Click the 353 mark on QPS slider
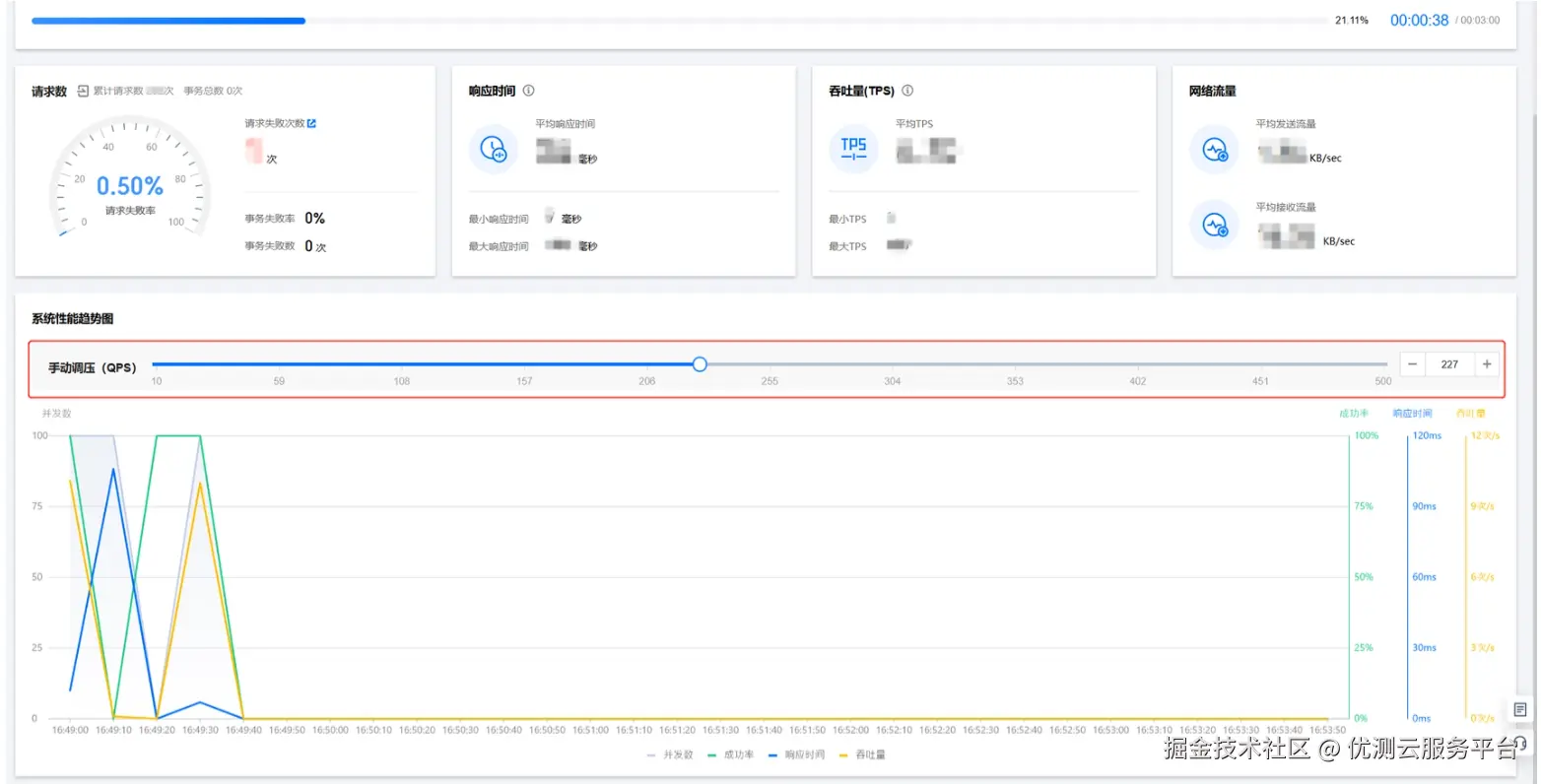1541x784 pixels. click(x=1015, y=381)
